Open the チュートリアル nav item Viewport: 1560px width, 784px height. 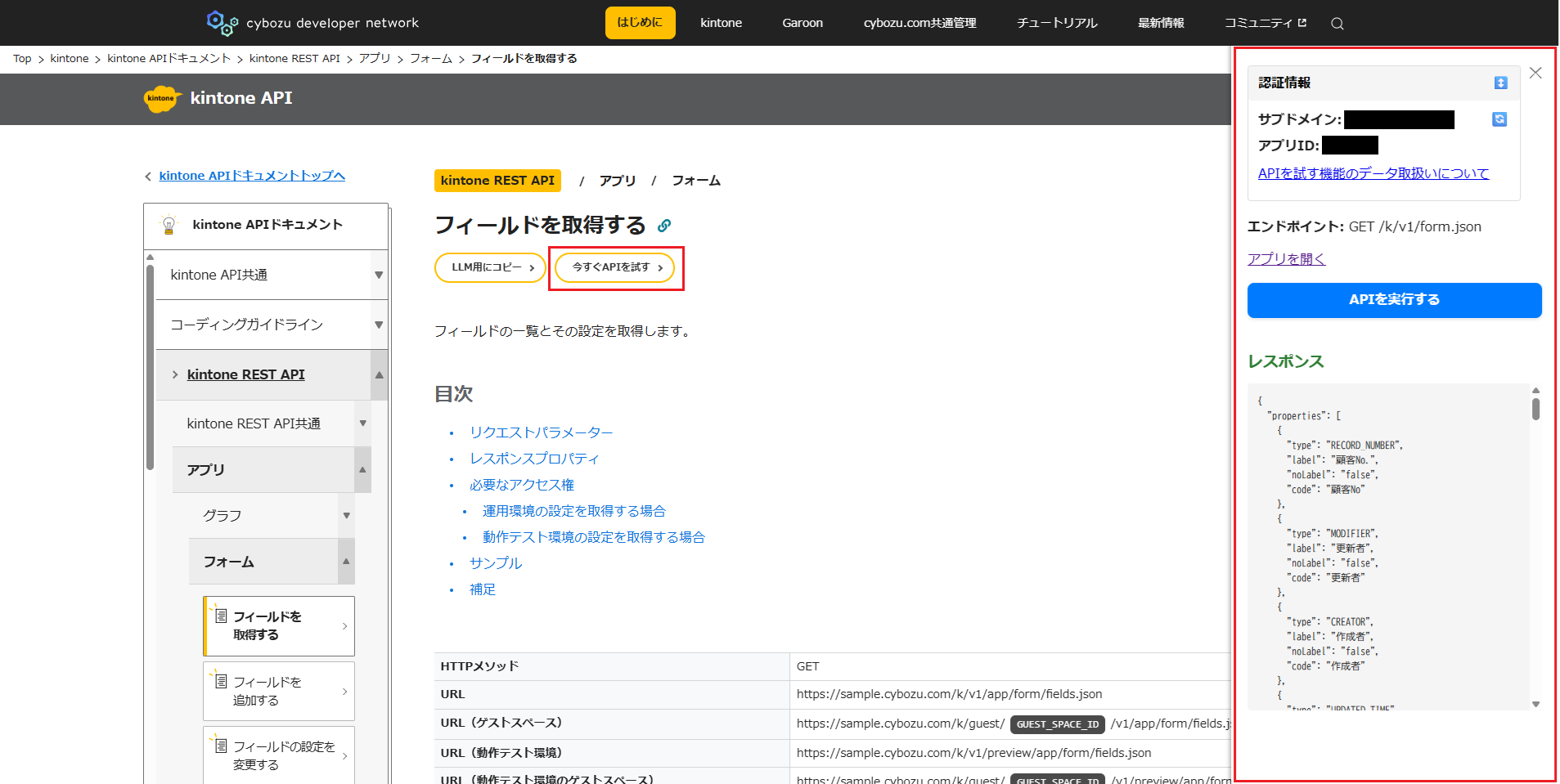1057,23
